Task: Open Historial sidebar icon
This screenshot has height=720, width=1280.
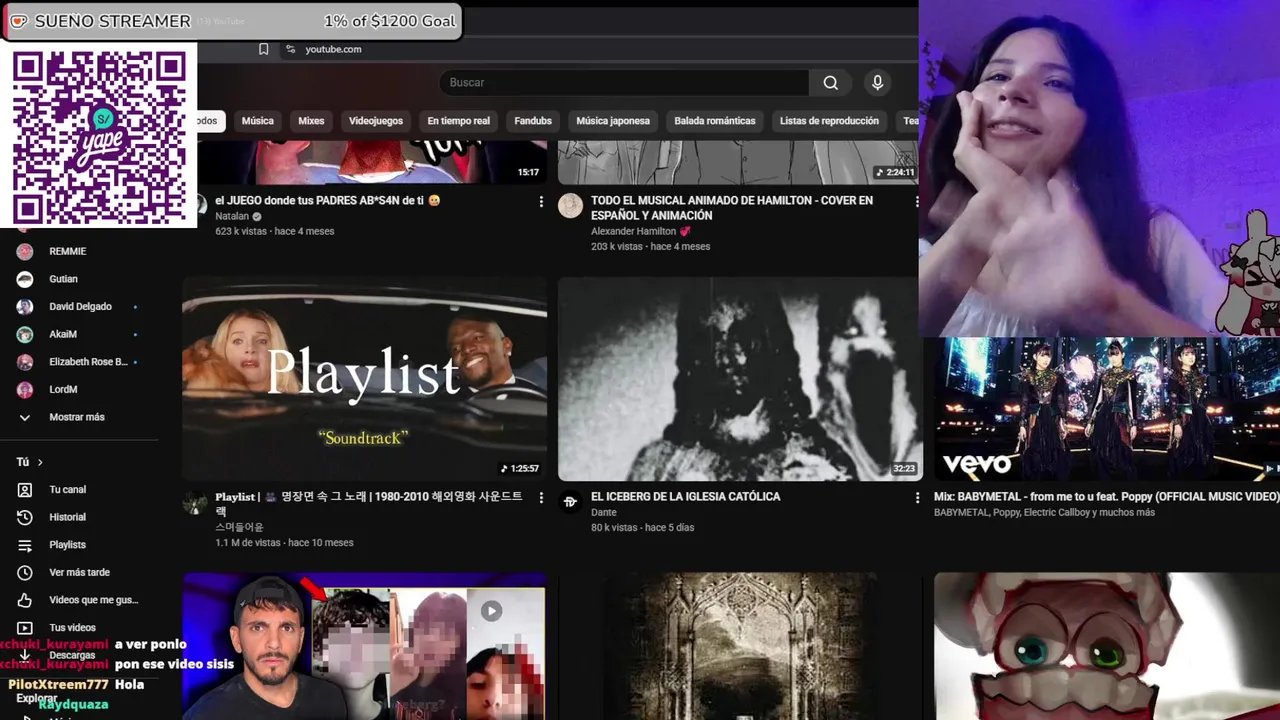Action: point(25,517)
